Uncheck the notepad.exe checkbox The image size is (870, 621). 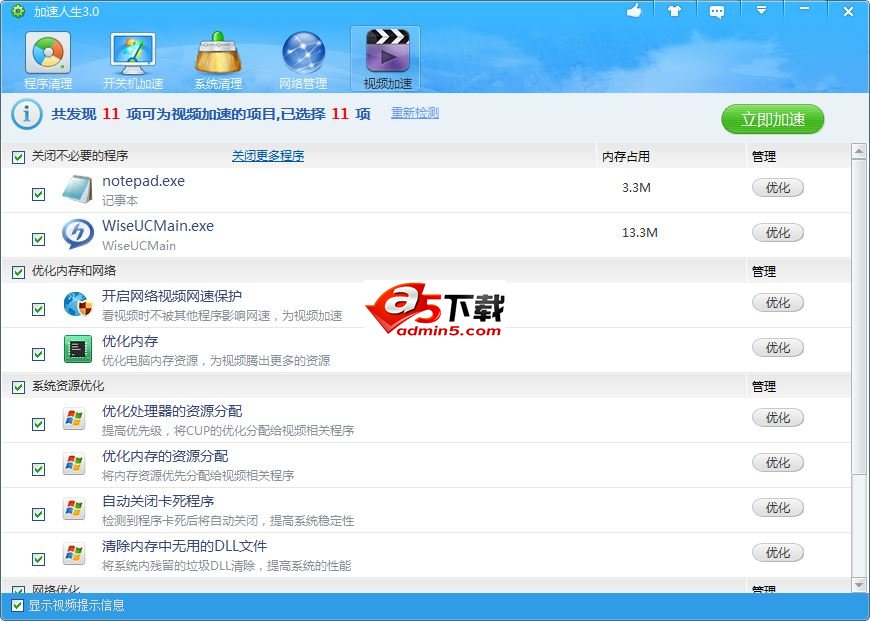pos(38,194)
